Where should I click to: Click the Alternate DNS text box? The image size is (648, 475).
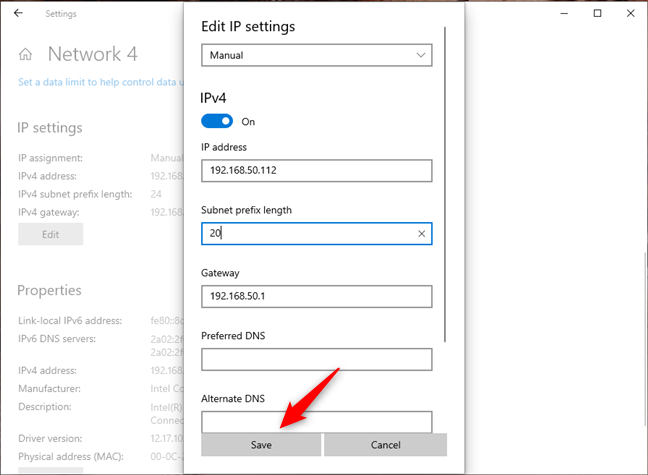[x=316, y=421]
